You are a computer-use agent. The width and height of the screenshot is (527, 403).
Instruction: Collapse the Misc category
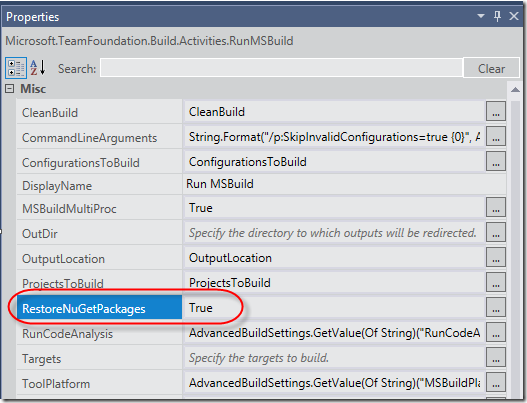click(10, 89)
